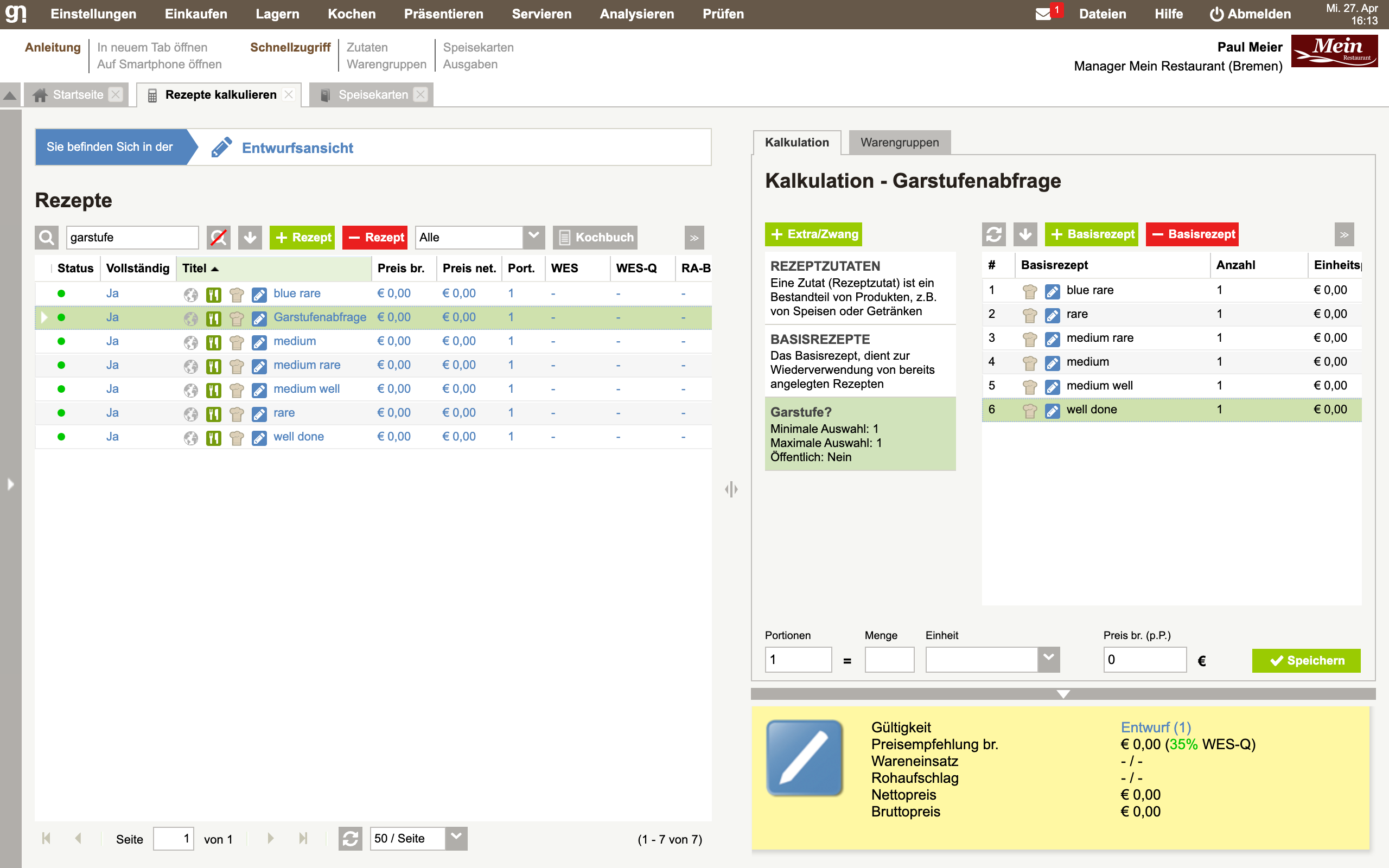1389x868 pixels.
Task: Click the Abmelden logout link
Action: point(1250,14)
